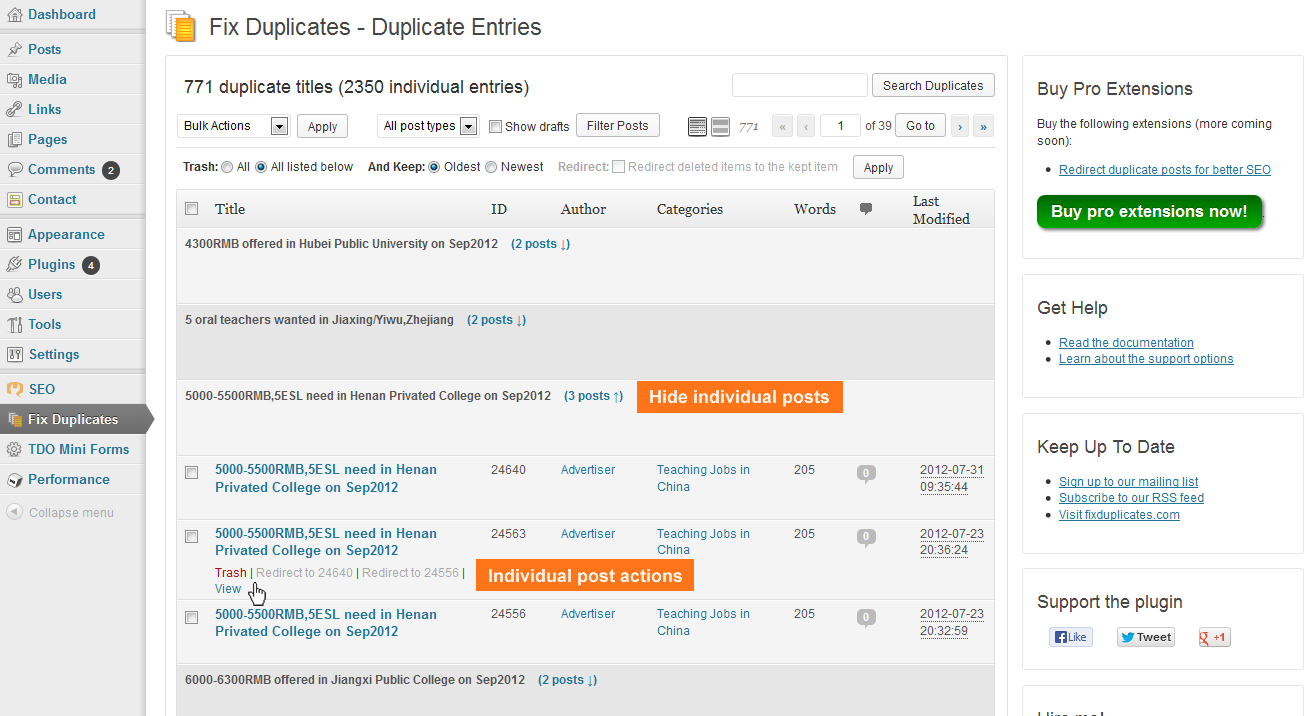Click the red Trash link for post 24563
1311x716 pixels.
point(230,573)
